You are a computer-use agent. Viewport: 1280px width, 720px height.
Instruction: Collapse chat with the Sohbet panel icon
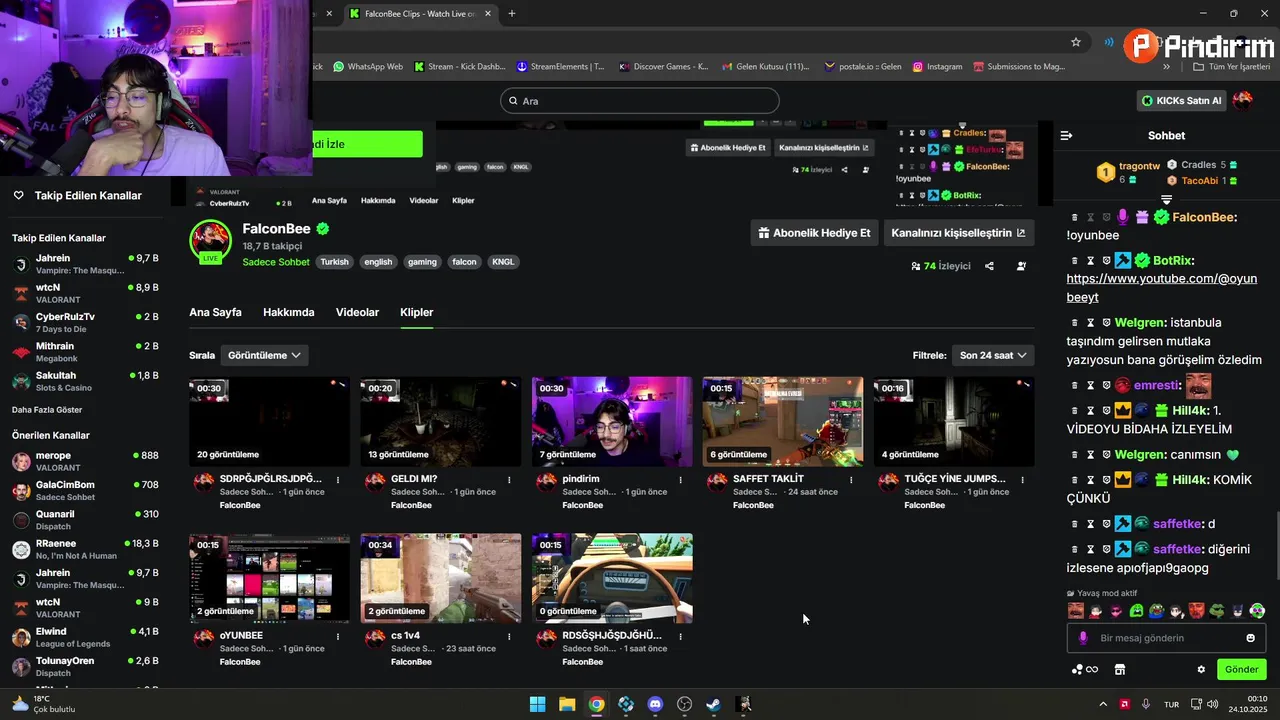(x=1066, y=135)
